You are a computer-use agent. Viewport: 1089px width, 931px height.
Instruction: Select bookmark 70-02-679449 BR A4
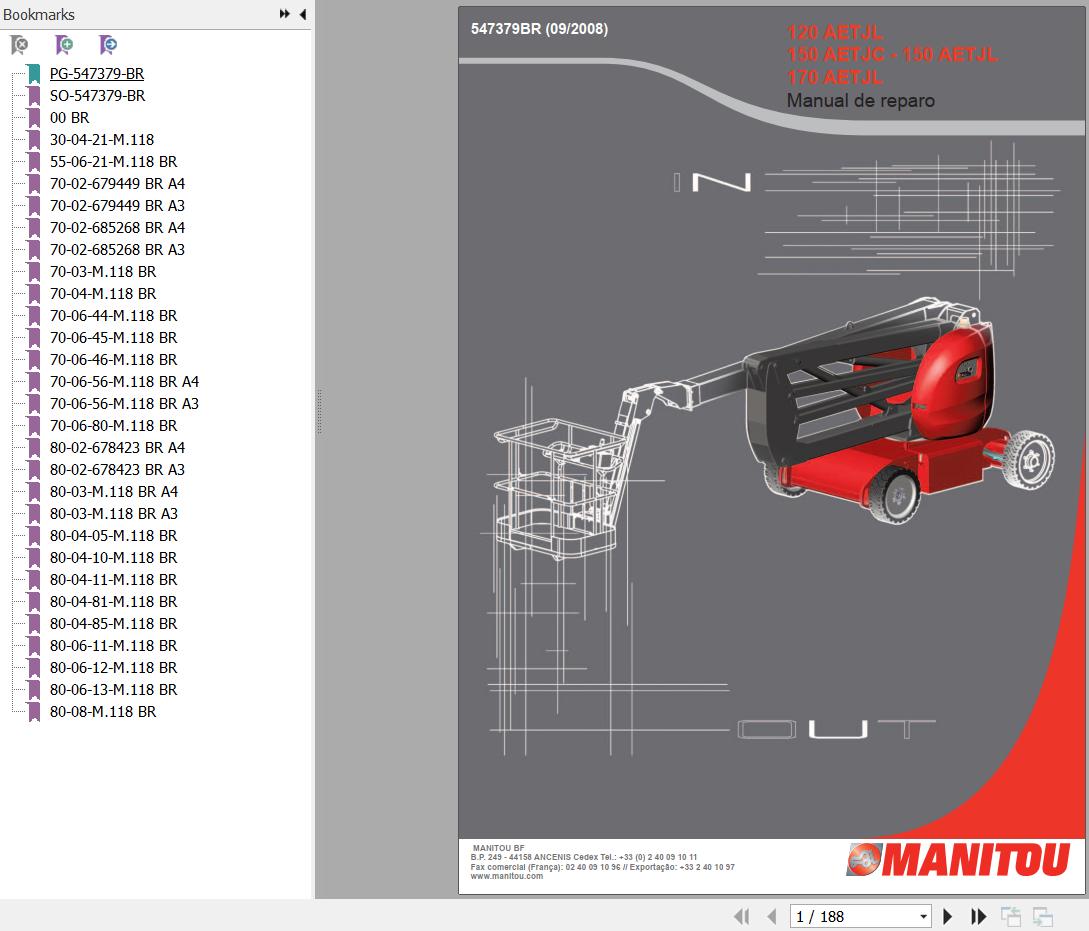tap(117, 184)
